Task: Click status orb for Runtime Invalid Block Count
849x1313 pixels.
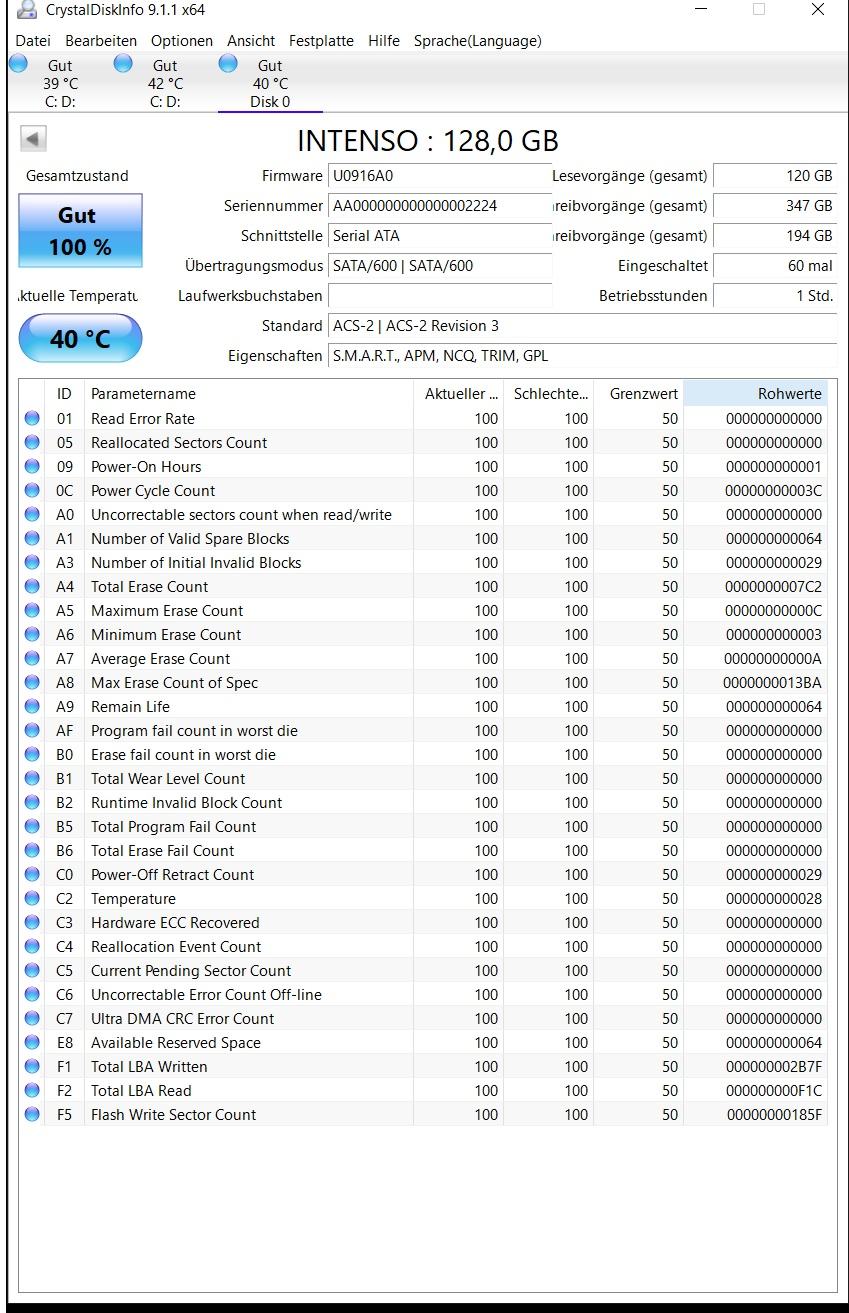Action: tap(32, 803)
